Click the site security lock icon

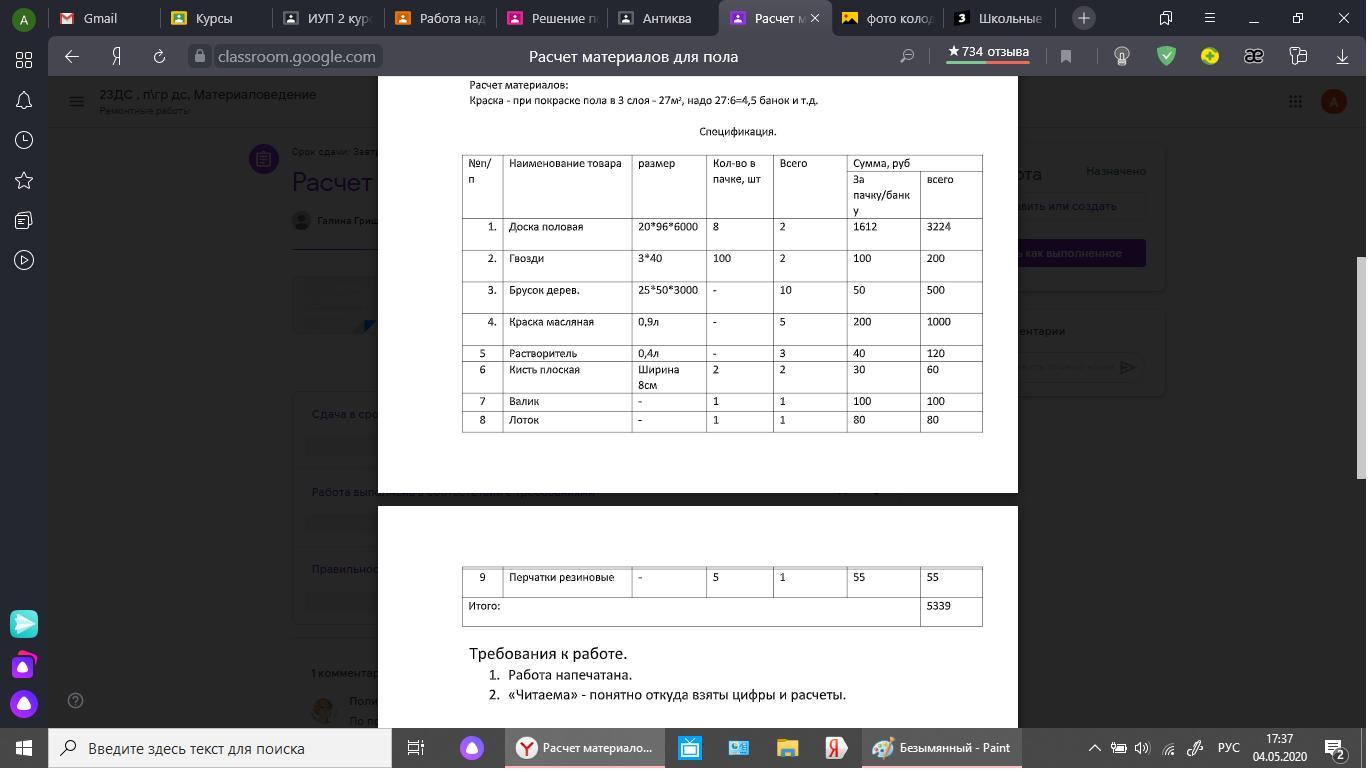(x=200, y=57)
